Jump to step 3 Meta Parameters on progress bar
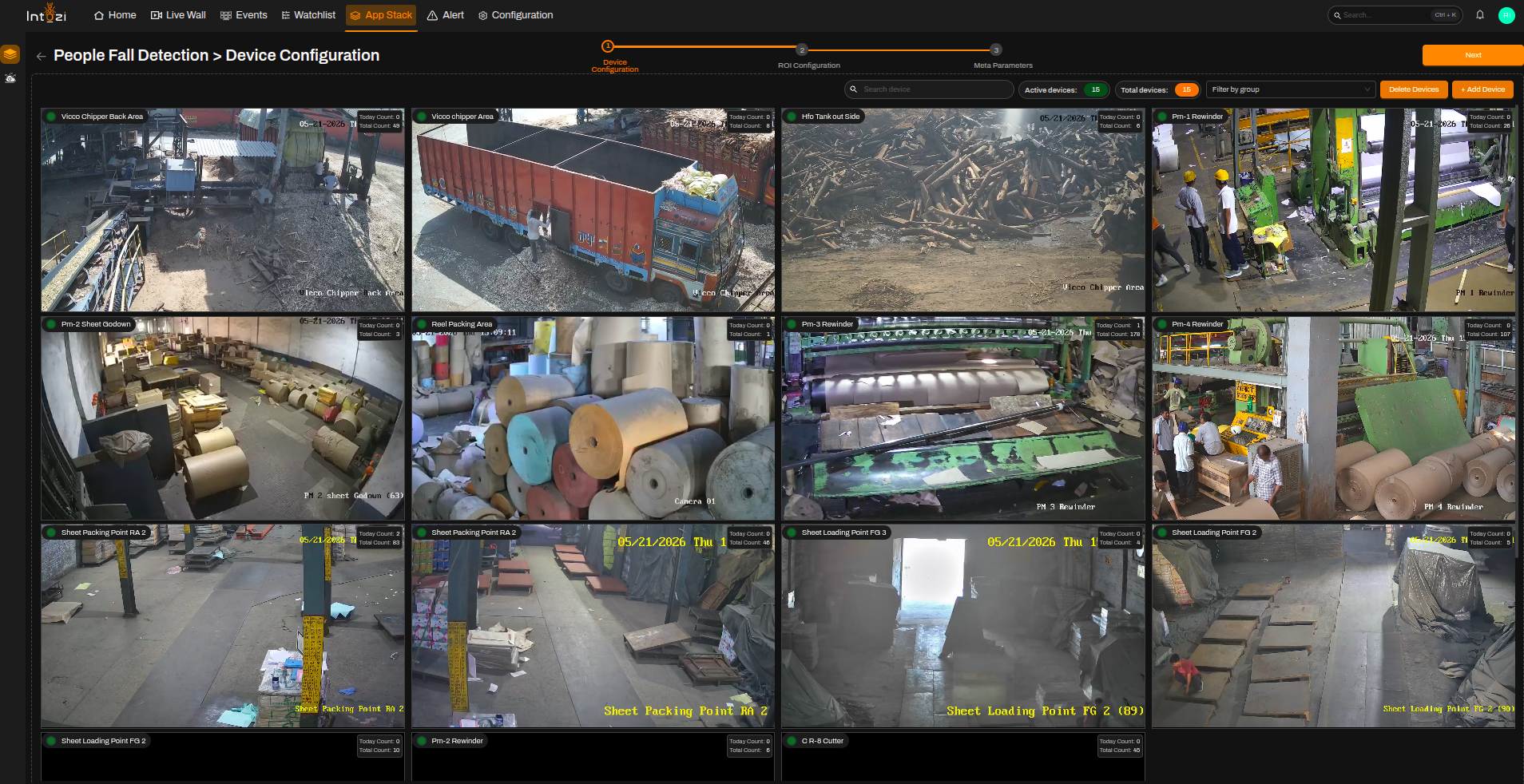1524x784 pixels. [996, 49]
